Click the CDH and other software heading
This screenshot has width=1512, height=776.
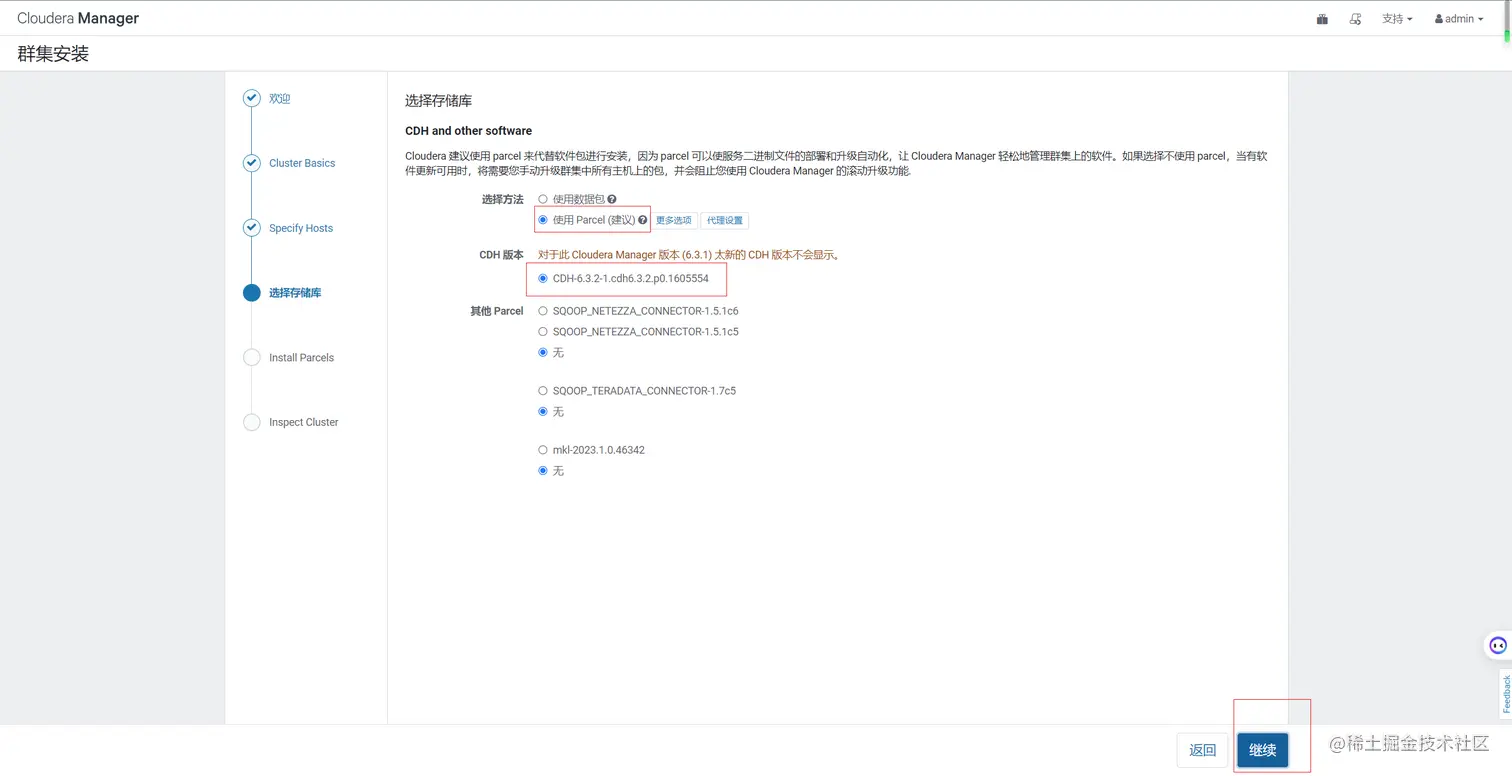click(x=468, y=131)
